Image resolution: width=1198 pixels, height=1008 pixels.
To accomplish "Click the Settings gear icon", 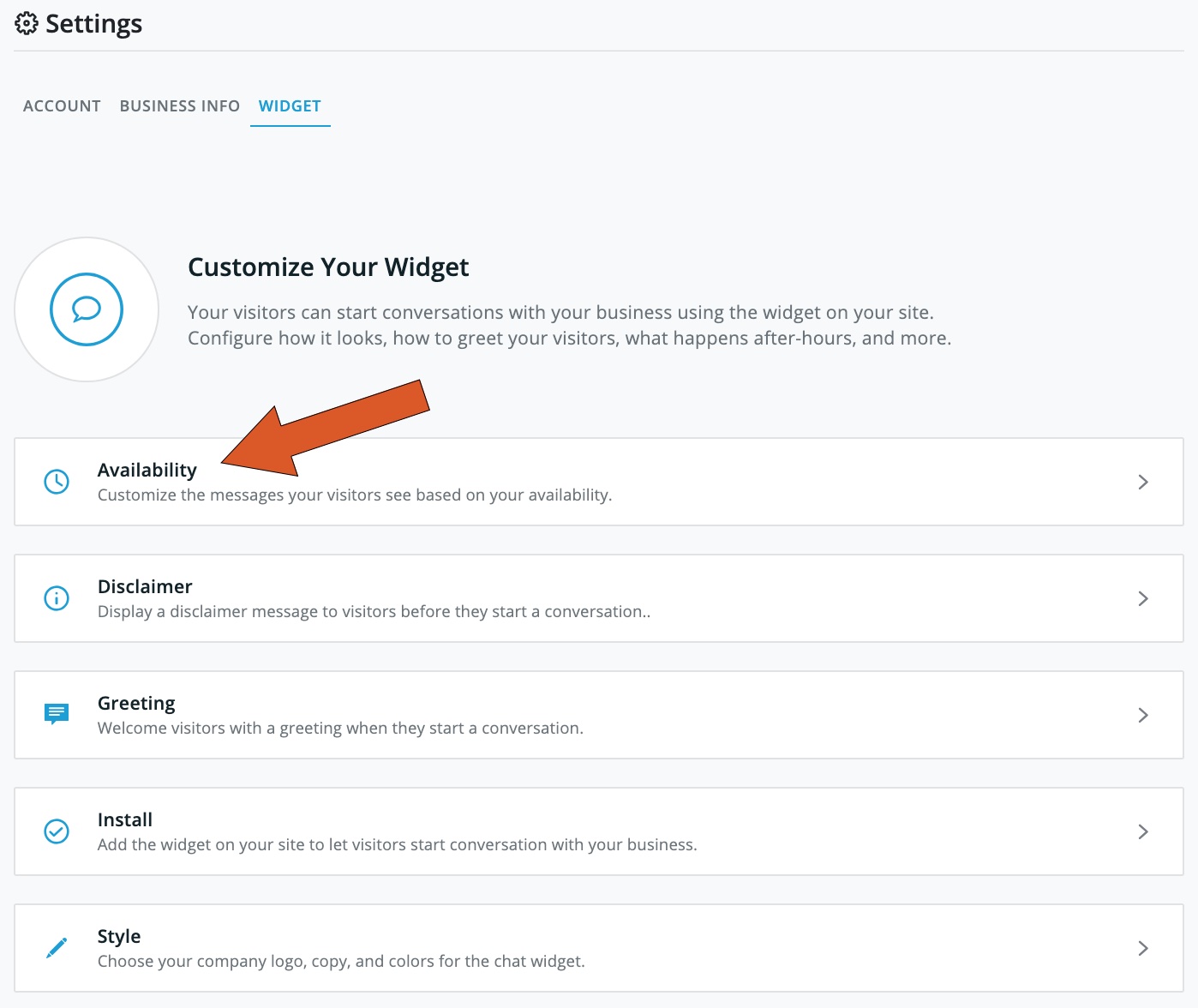I will (x=27, y=24).
